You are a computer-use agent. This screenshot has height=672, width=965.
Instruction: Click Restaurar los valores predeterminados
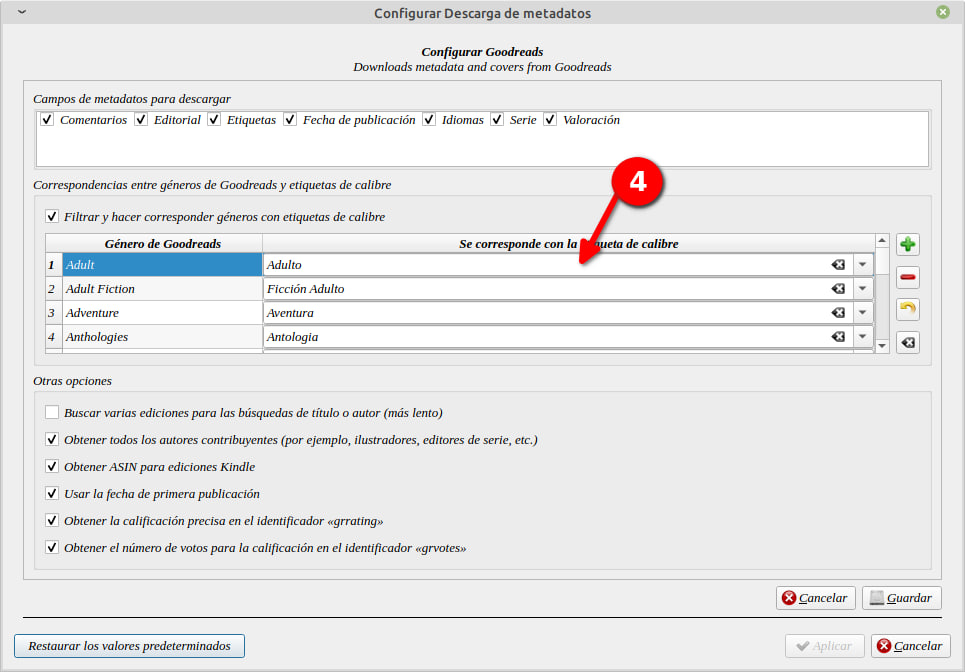coord(129,646)
